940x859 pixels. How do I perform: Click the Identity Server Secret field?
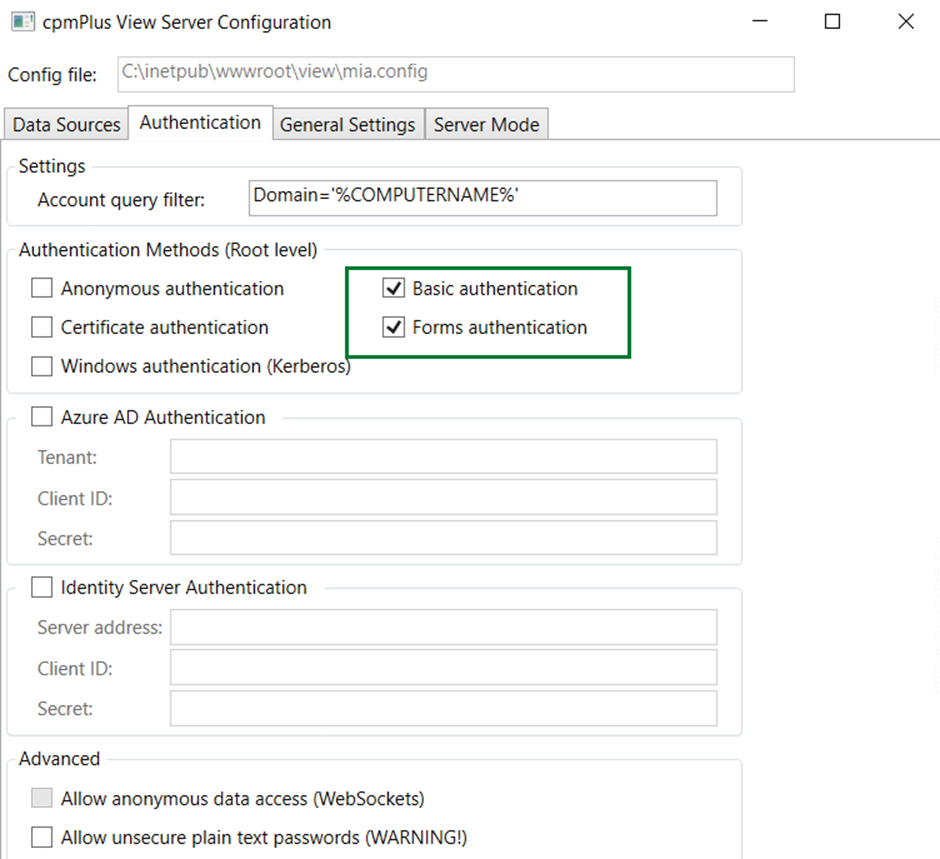(443, 709)
